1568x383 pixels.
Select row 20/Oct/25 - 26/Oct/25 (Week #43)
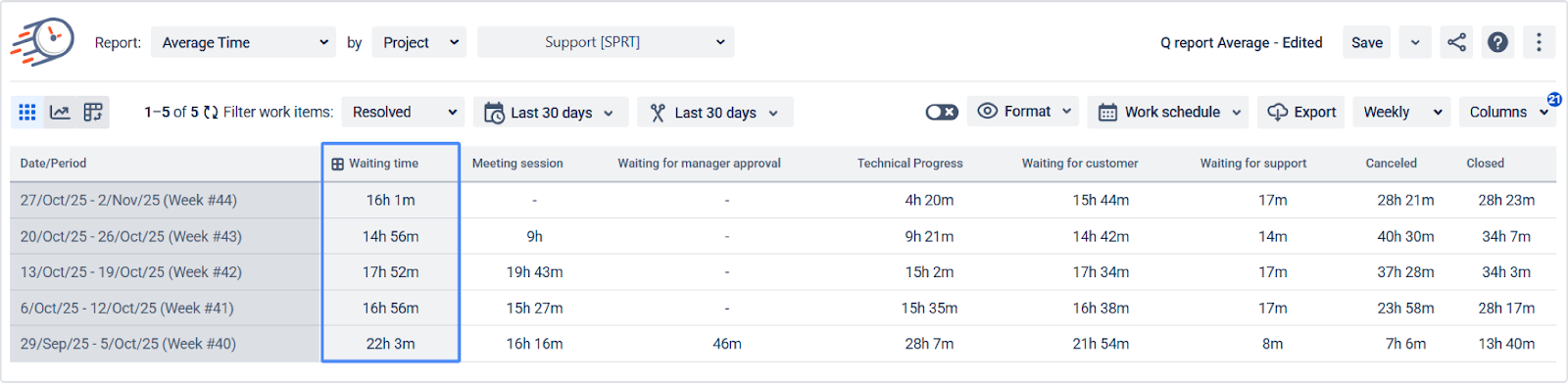(x=783, y=236)
